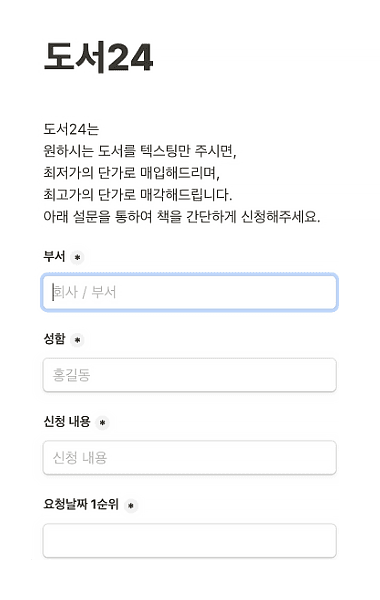This screenshot has height=600, width=380.
Task: Click the 최저가의 단가로 매입해드리며 line
Action: point(132,173)
